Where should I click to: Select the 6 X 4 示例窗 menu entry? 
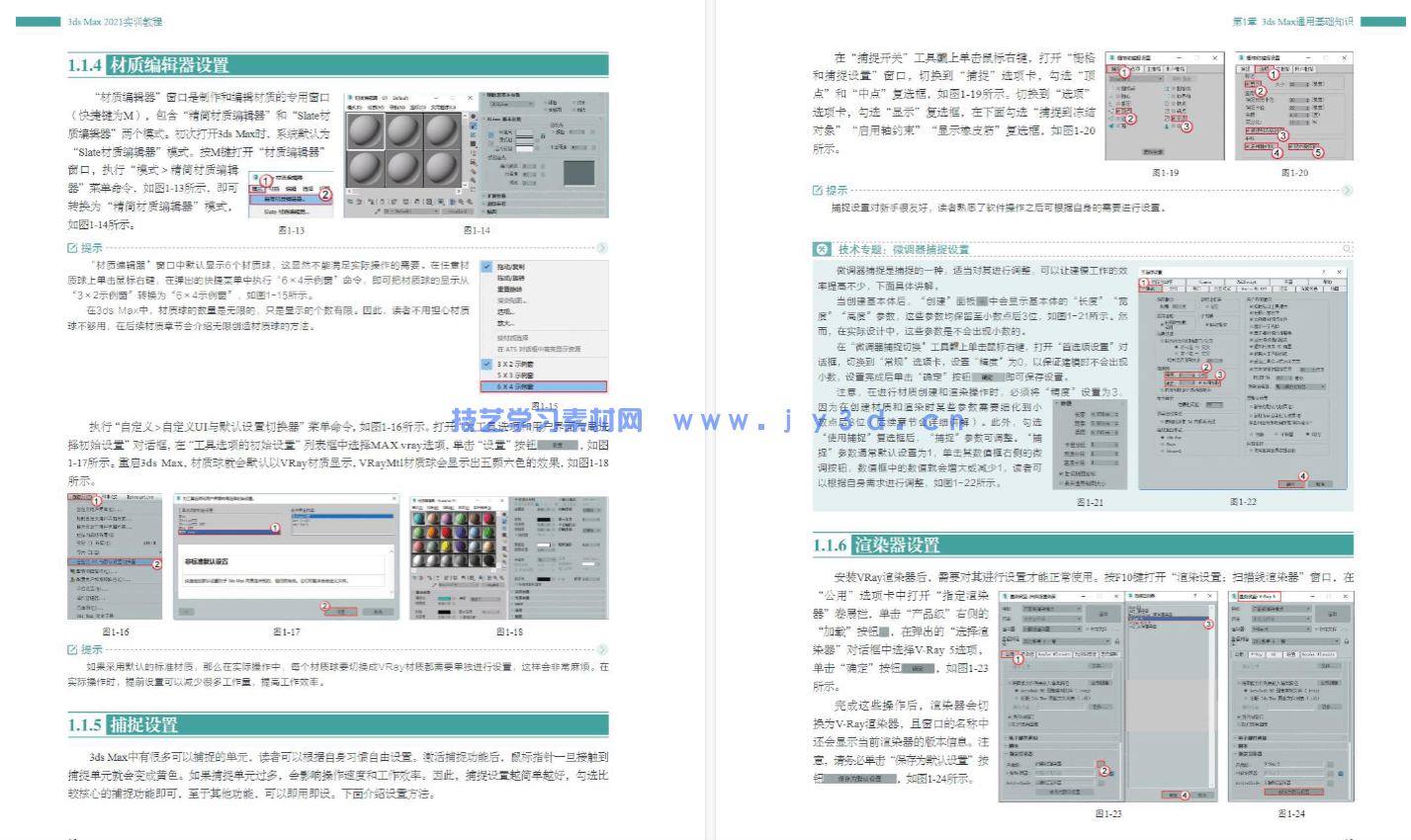[513, 385]
